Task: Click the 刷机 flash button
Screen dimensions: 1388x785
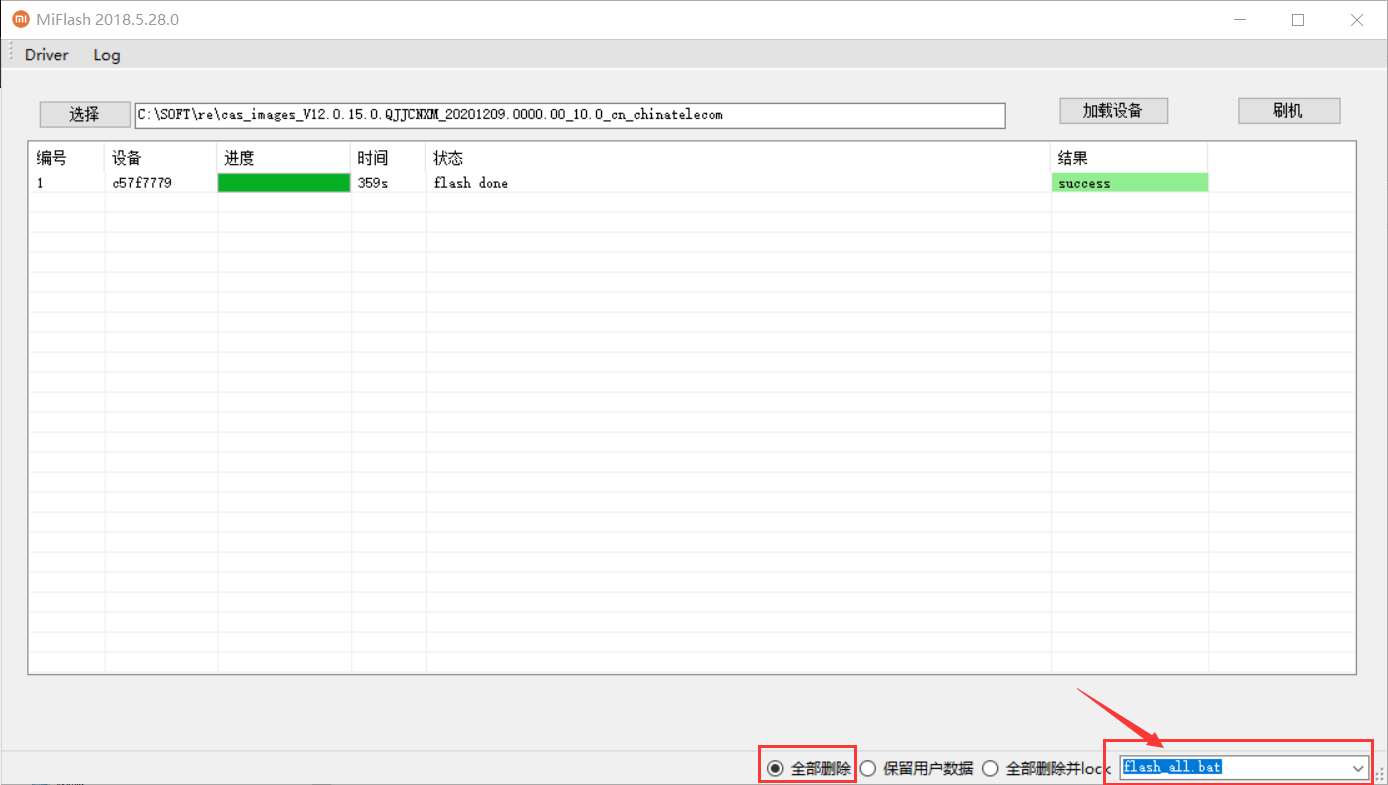Action: [x=1288, y=110]
